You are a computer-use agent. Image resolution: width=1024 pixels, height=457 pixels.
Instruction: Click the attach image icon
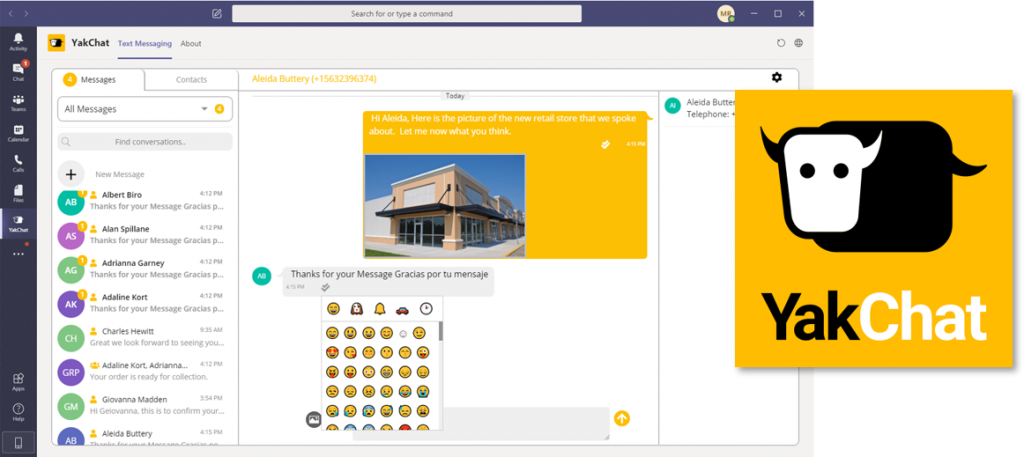tap(313, 420)
